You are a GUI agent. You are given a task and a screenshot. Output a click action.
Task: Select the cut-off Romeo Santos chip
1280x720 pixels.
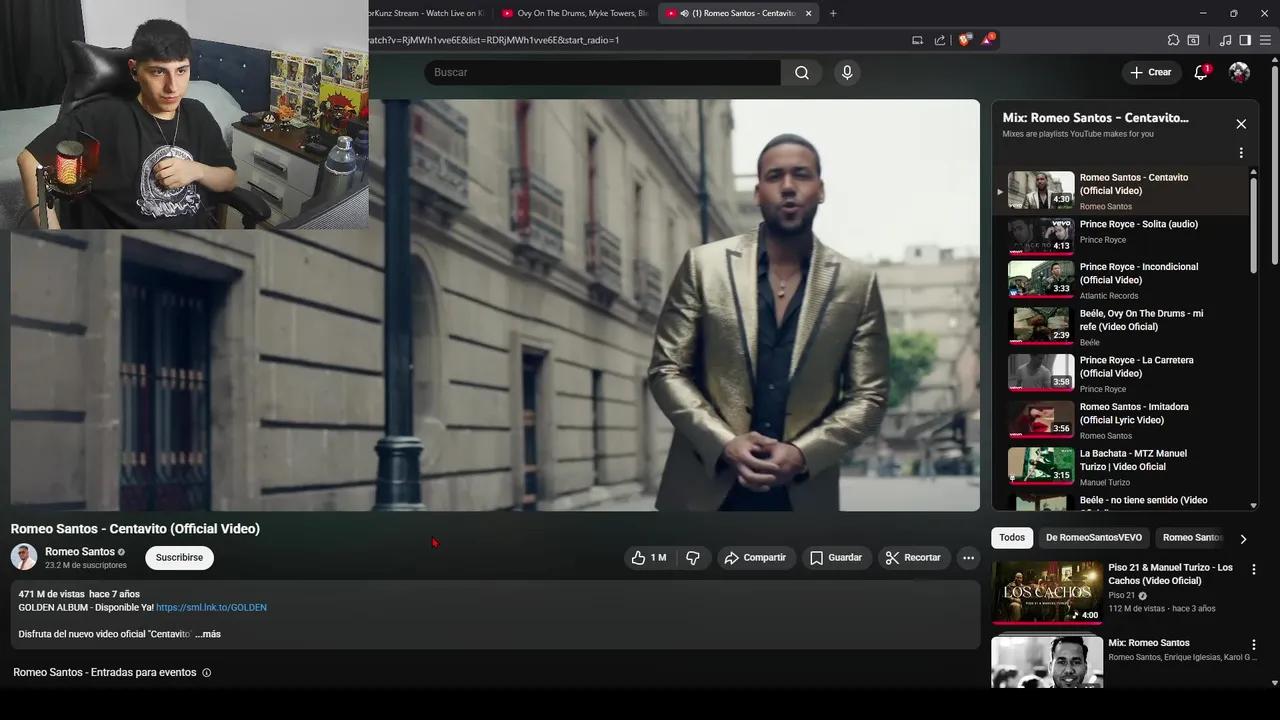point(1192,538)
